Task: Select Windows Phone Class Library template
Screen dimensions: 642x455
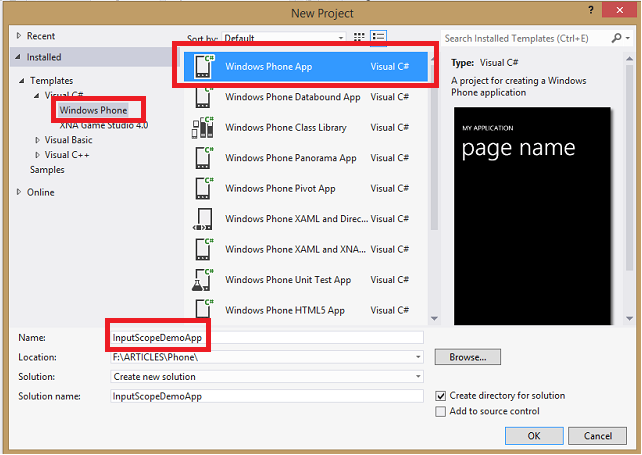Action: point(305,127)
